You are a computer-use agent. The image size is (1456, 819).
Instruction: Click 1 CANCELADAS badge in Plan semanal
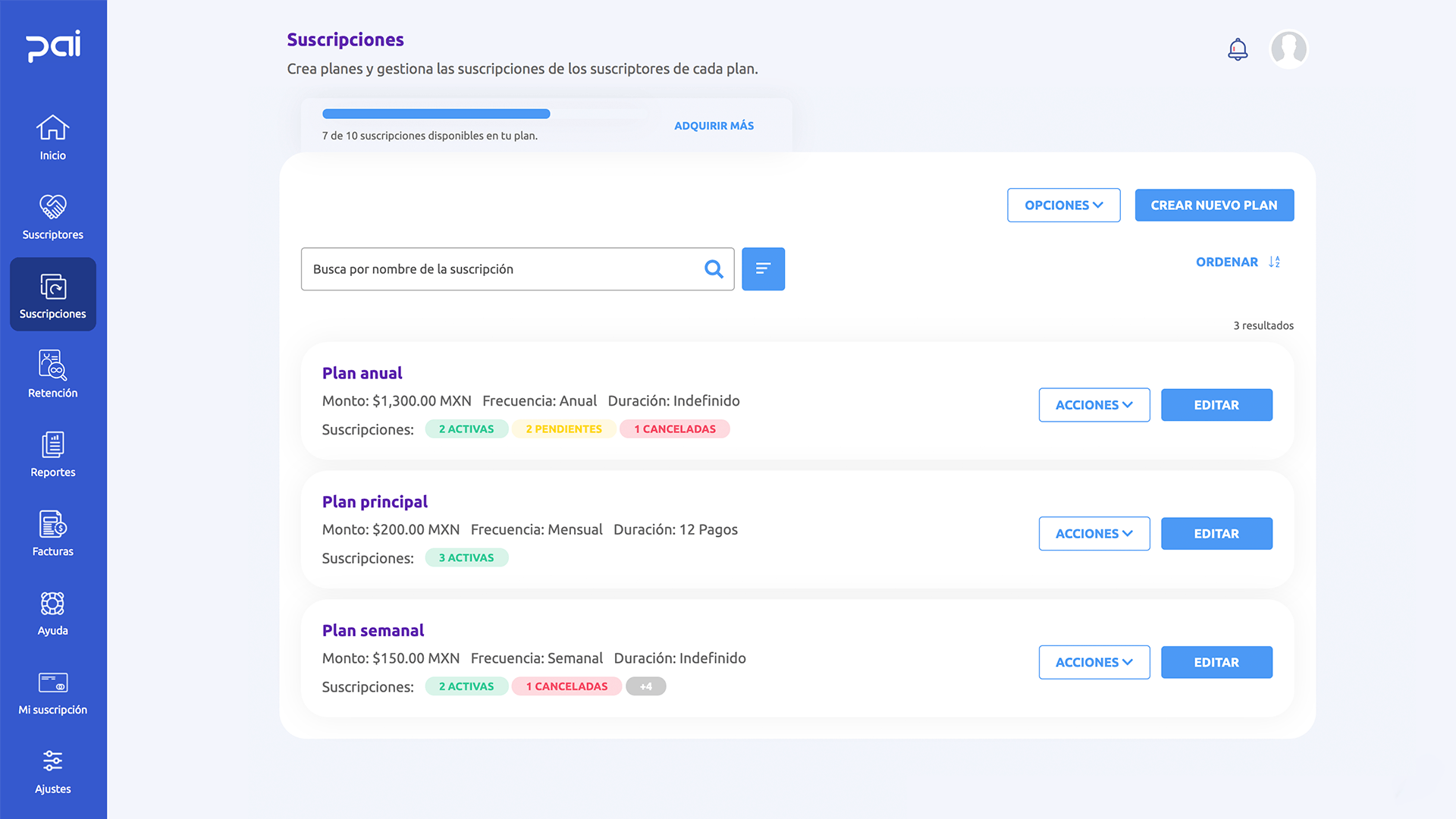(x=567, y=686)
